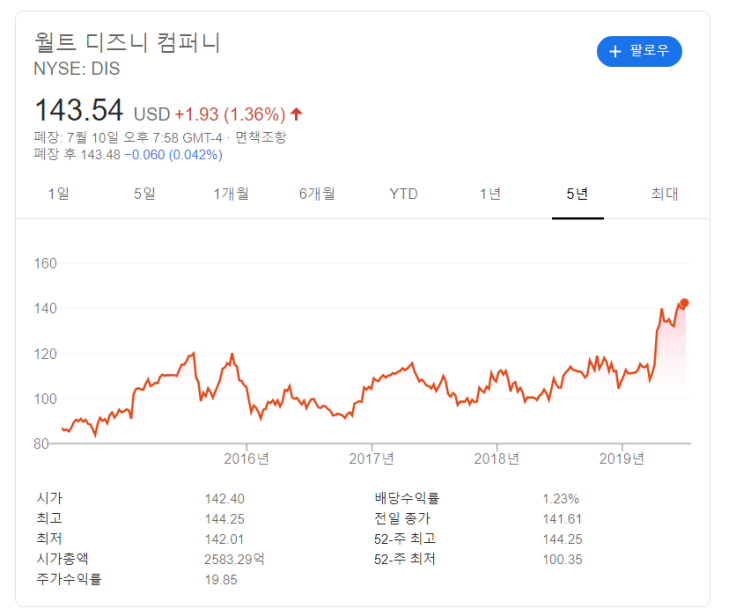Viewport: 743px width, 616px height.
Task: Click the NYSE: DIS ticker label
Action: (x=76, y=69)
